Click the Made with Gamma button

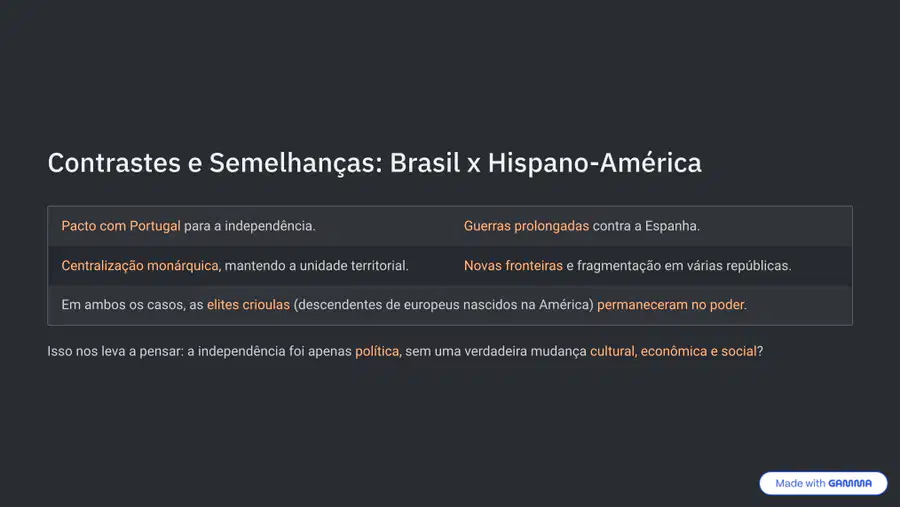[x=823, y=483]
